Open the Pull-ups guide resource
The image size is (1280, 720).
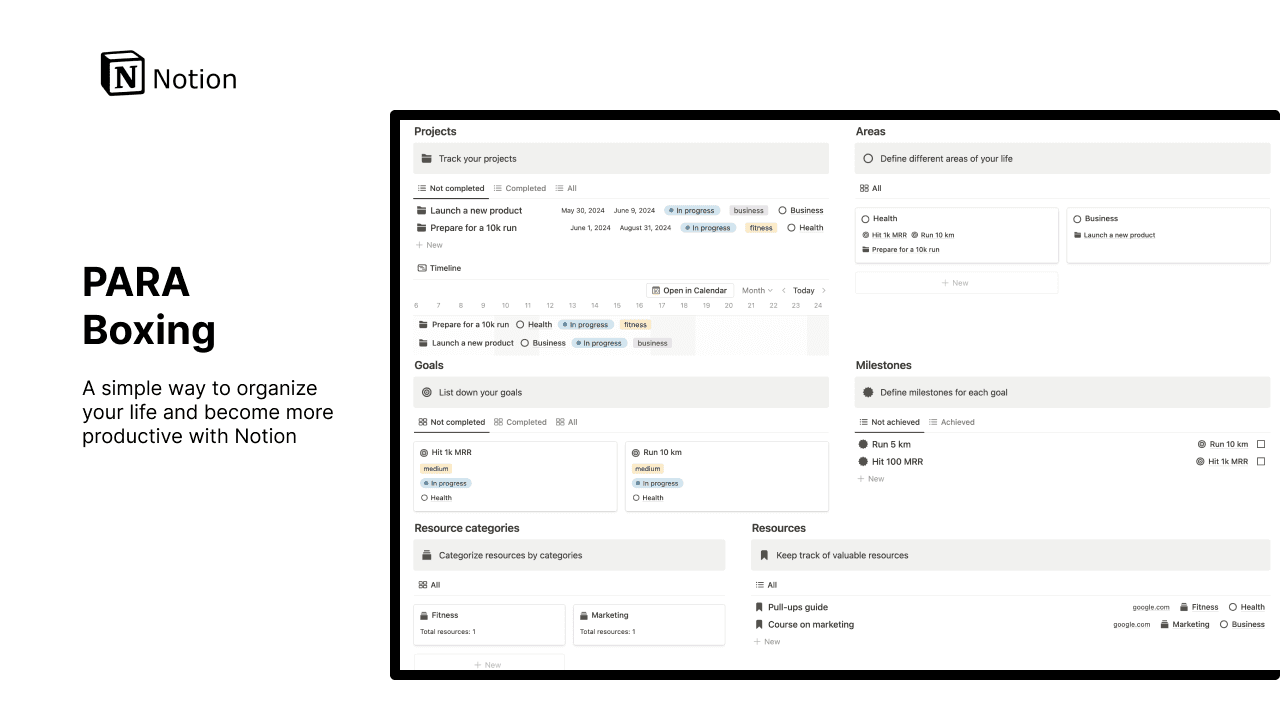[798, 607]
